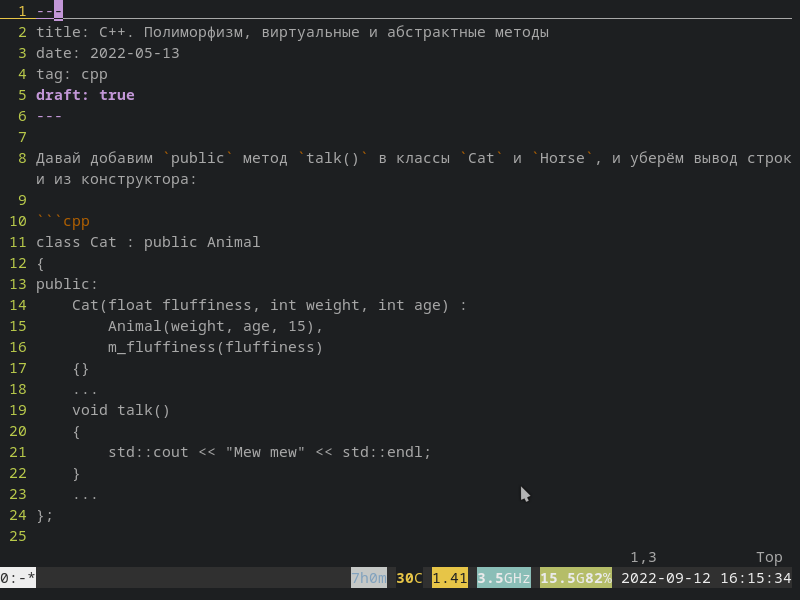Click the word "Давай" in the paragraph
800x600 pixels.
[58, 158]
